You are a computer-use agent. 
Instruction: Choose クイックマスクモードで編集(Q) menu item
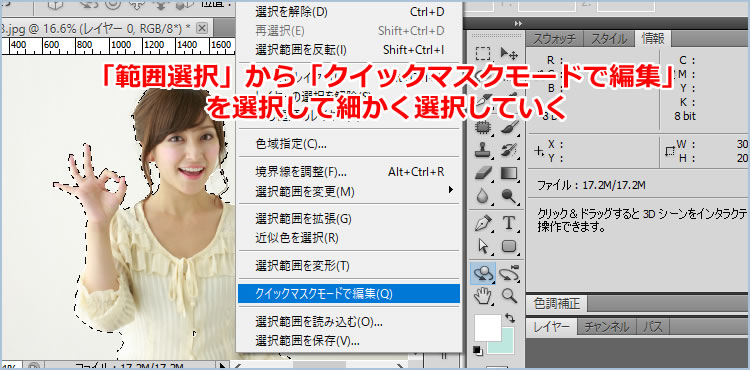pos(349,294)
